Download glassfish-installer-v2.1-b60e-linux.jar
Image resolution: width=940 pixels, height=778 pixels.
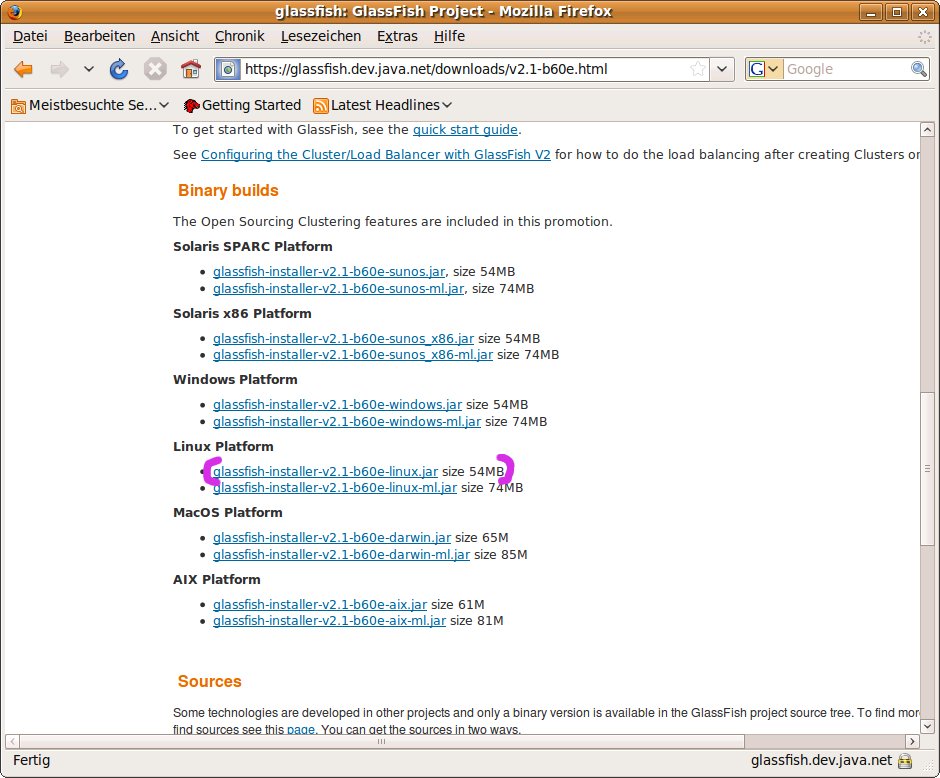(x=325, y=471)
